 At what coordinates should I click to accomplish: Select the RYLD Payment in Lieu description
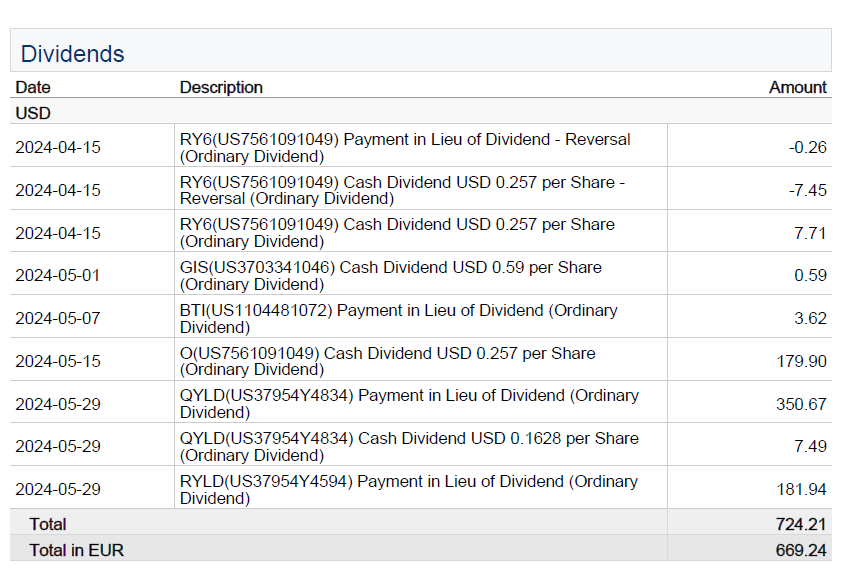click(x=408, y=489)
